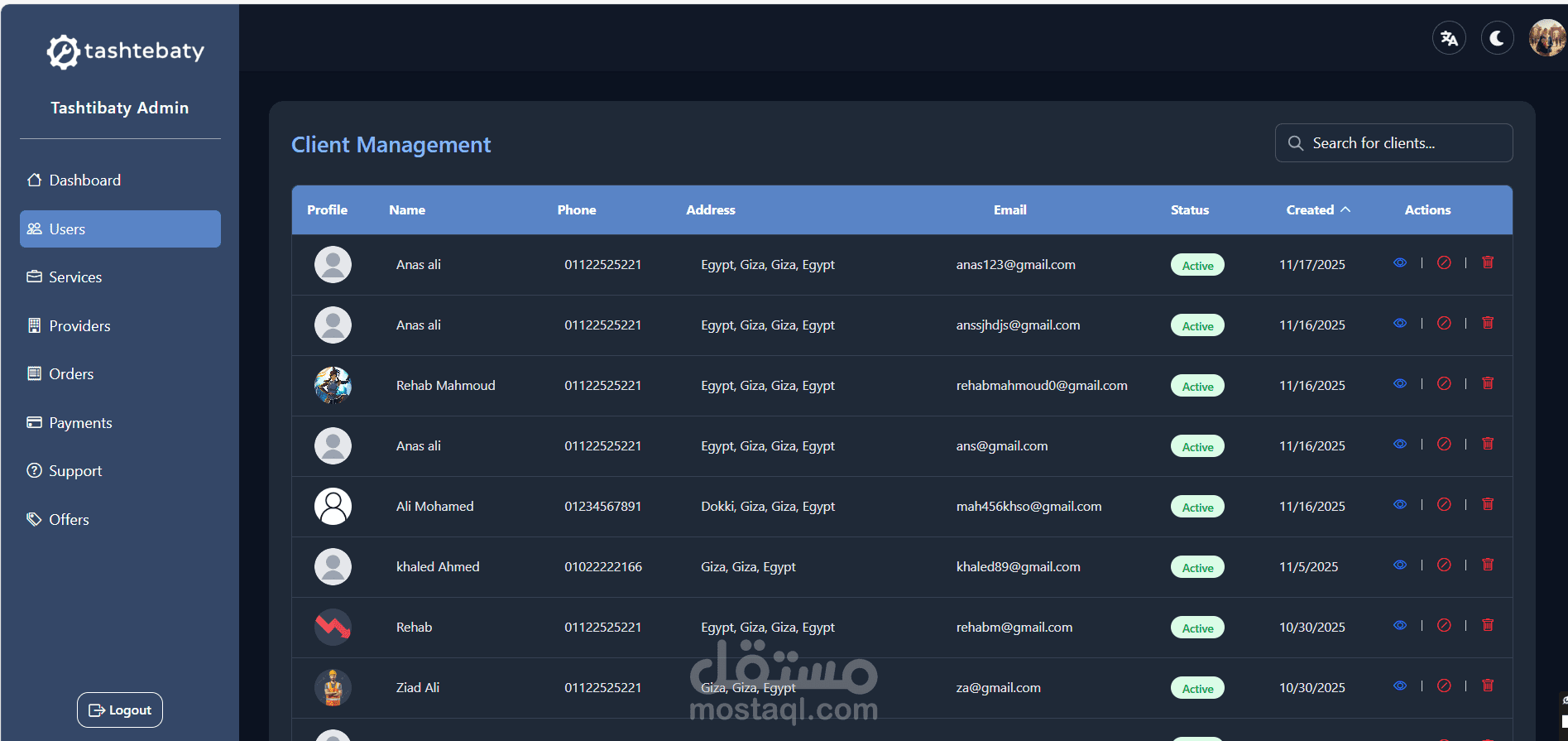
Task: Go to Providers page
Action: (x=120, y=325)
